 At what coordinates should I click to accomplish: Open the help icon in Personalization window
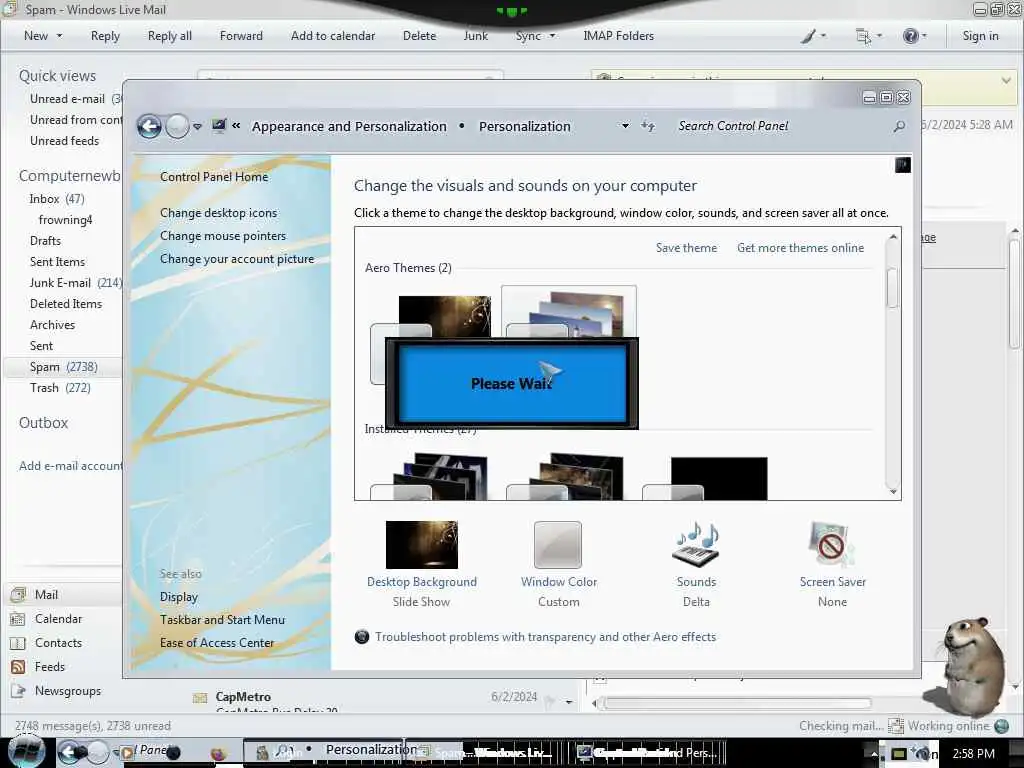pos(903,165)
